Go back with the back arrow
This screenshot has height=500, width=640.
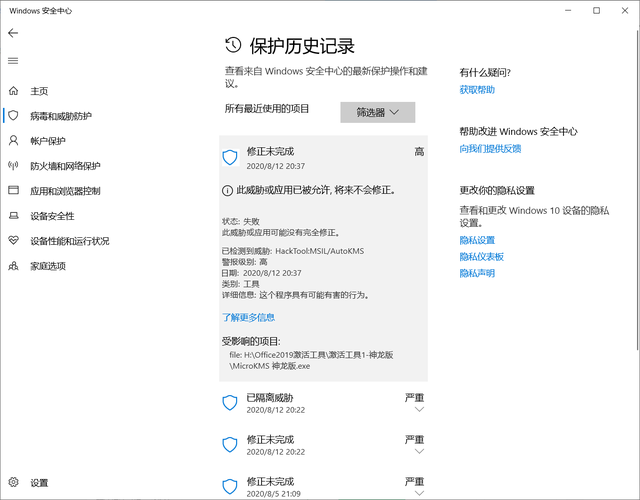click(13, 33)
